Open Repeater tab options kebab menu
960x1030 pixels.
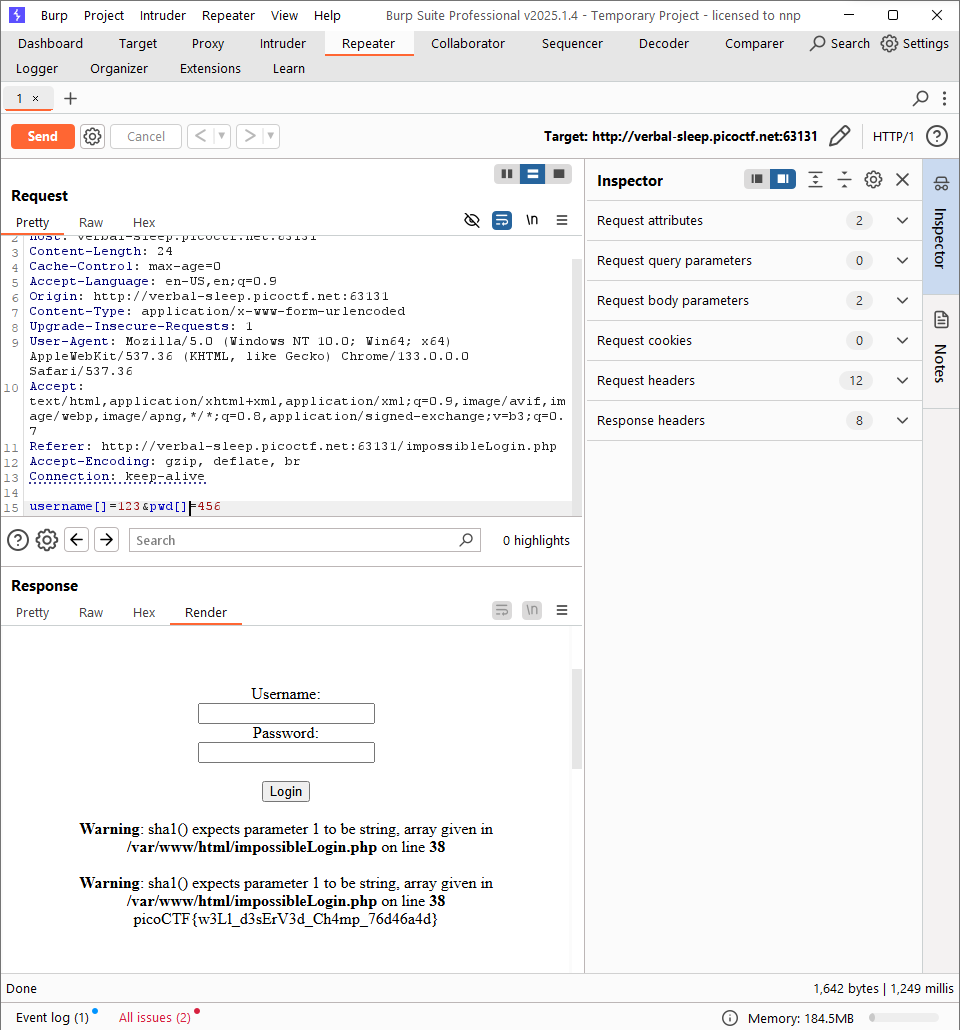[x=944, y=99]
